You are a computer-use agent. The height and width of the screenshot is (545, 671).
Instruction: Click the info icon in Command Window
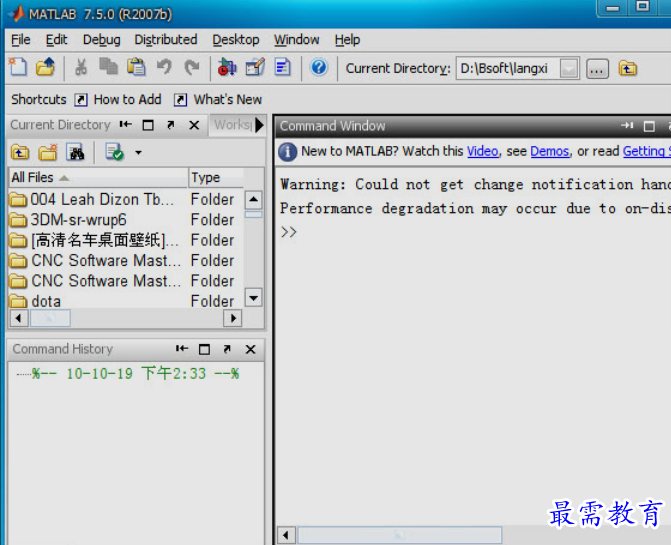click(288, 151)
